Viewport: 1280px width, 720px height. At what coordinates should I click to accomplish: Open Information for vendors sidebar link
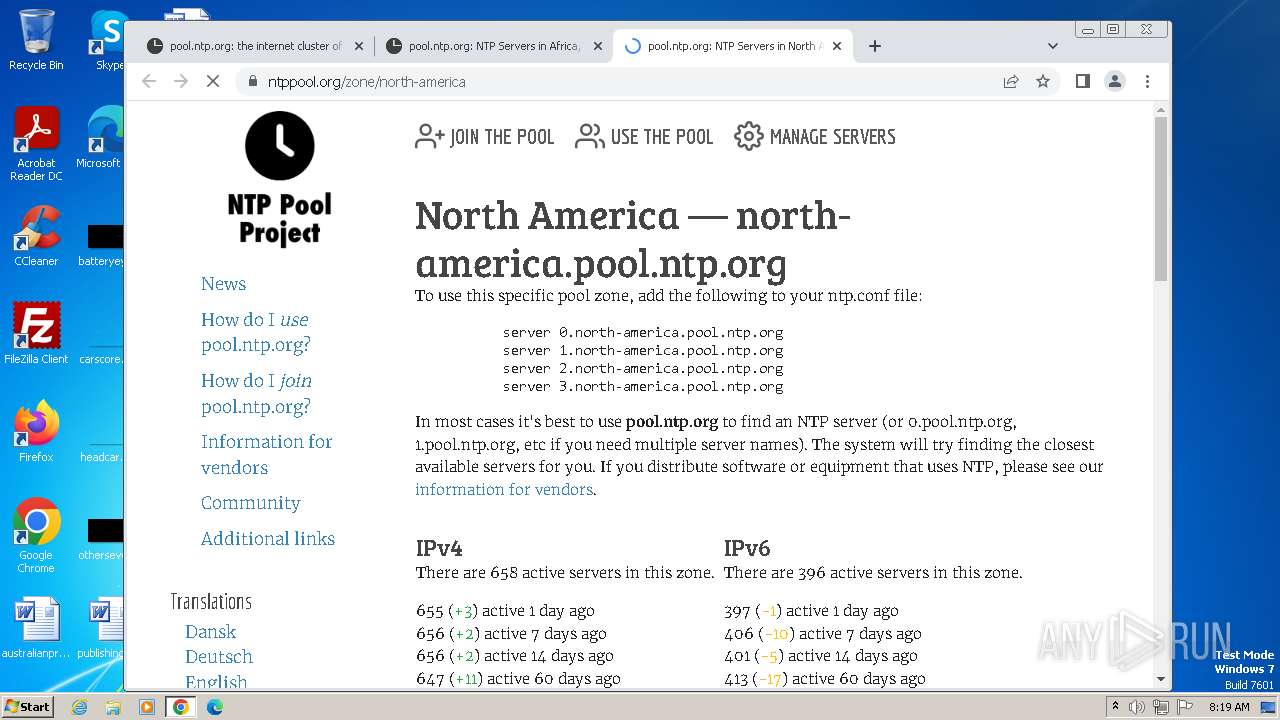point(267,454)
